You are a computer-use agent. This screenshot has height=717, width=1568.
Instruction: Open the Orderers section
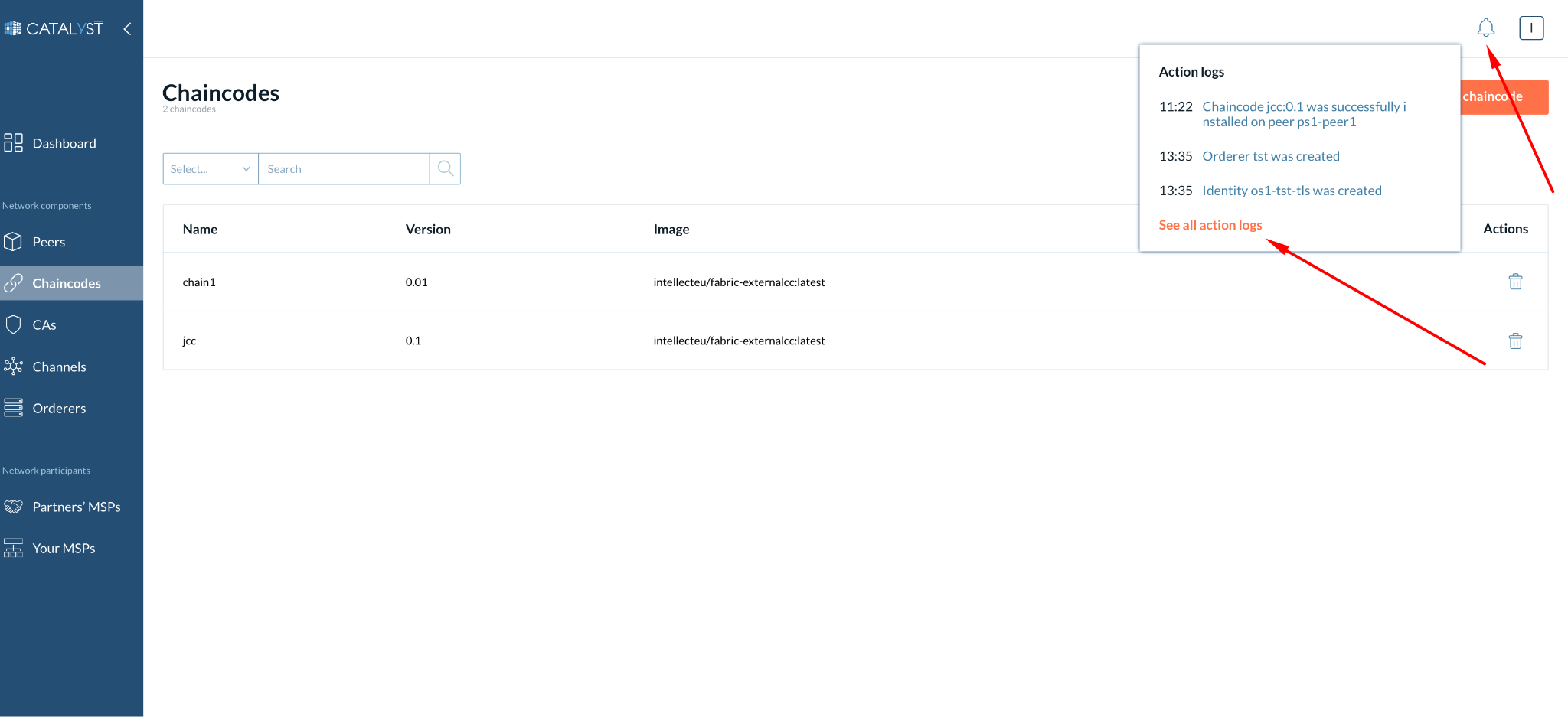59,408
